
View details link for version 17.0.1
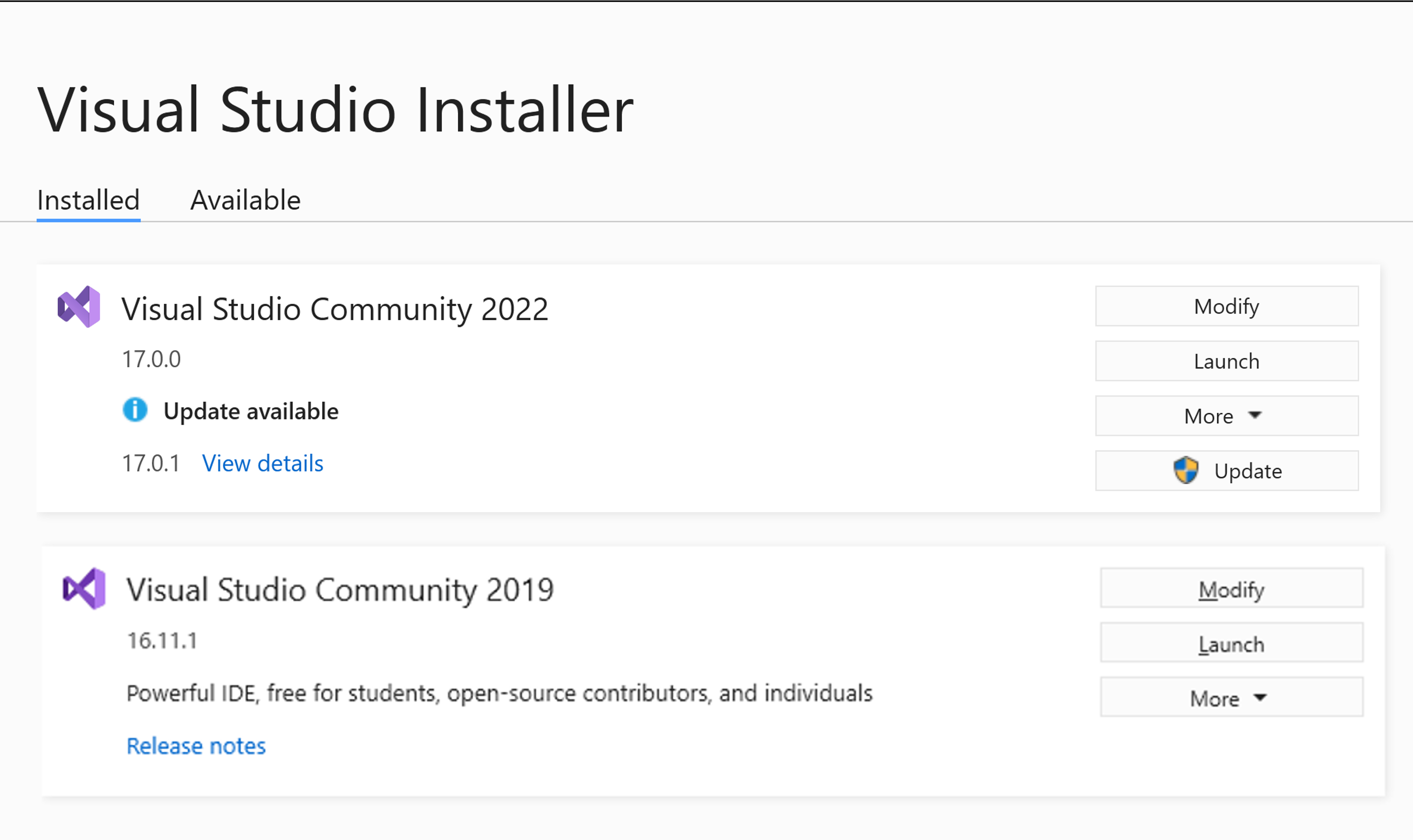click(262, 462)
